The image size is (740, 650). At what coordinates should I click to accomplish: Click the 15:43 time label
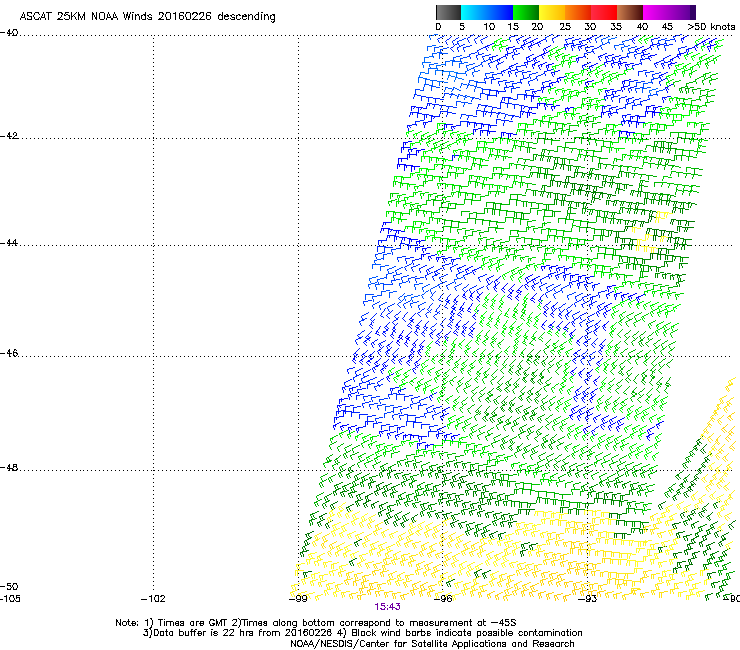[x=387, y=607]
